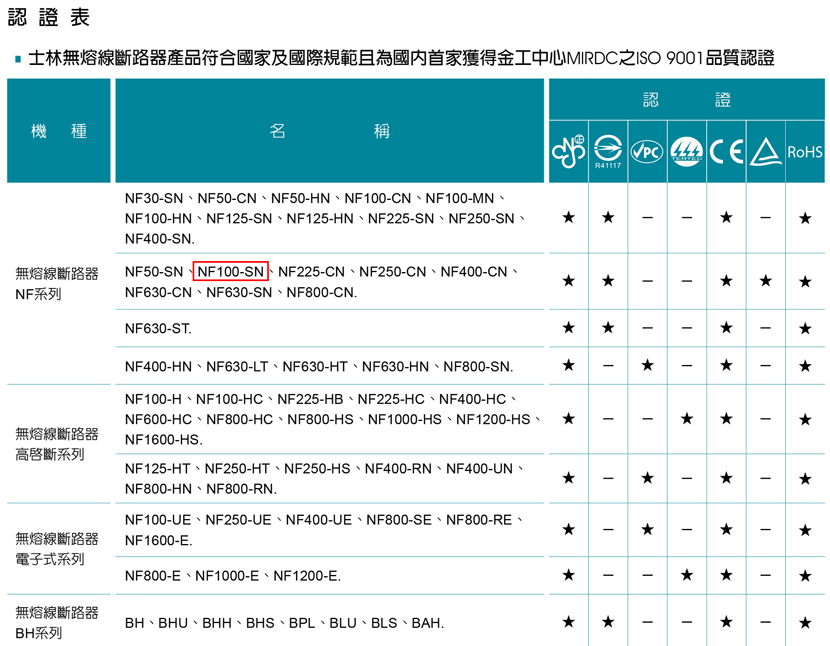Screen dimensions: 830x646
Task: Select the VPC certification logo
Action: click(x=647, y=152)
